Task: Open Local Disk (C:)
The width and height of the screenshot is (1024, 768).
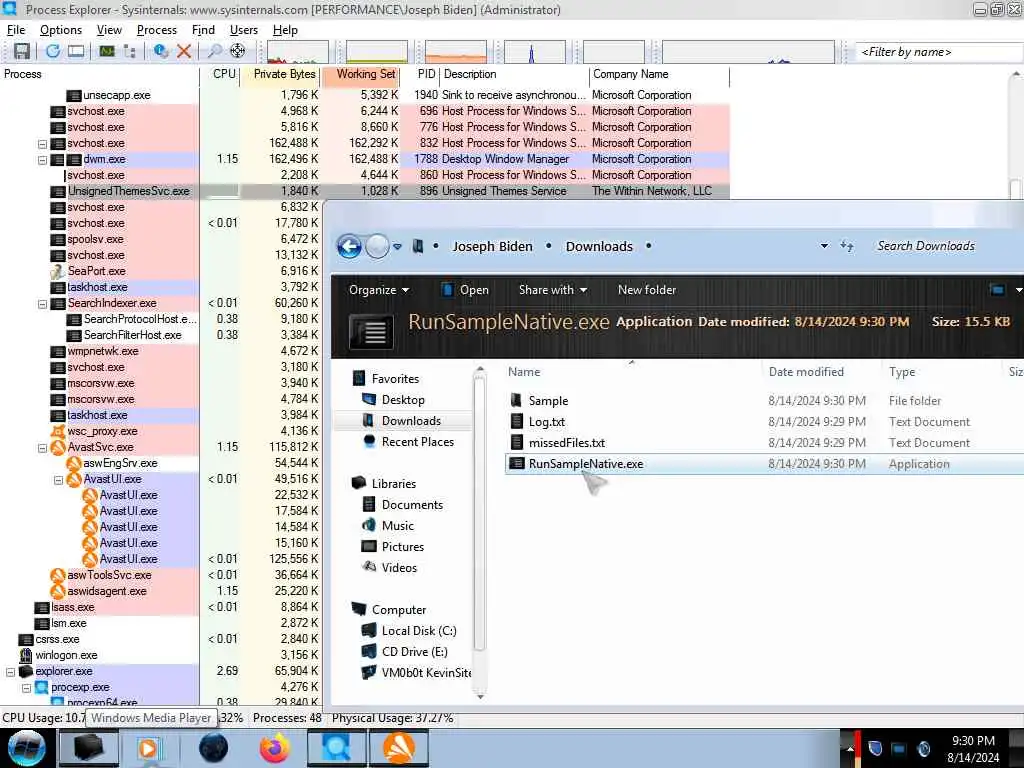Action: (x=419, y=631)
